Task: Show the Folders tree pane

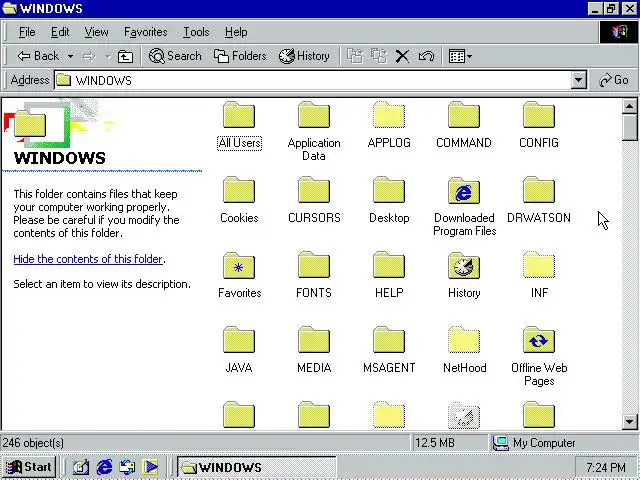Action: [x=240, y=56]
